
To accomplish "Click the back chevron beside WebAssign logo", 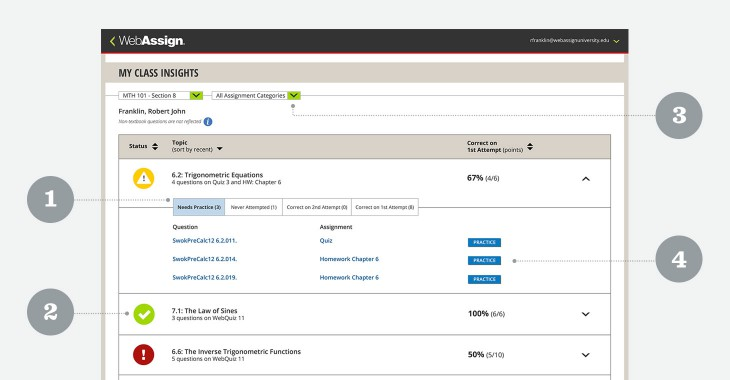I will (112, 41).
